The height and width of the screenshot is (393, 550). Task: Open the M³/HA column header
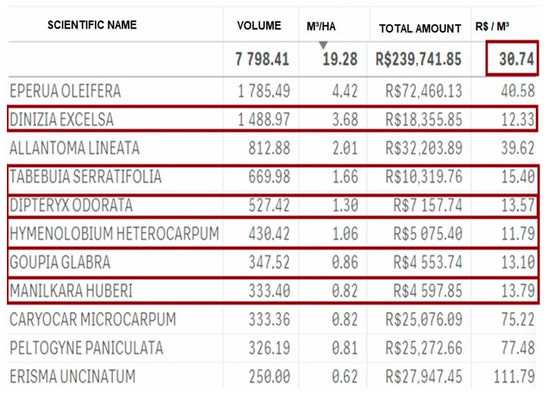point(321,26)
